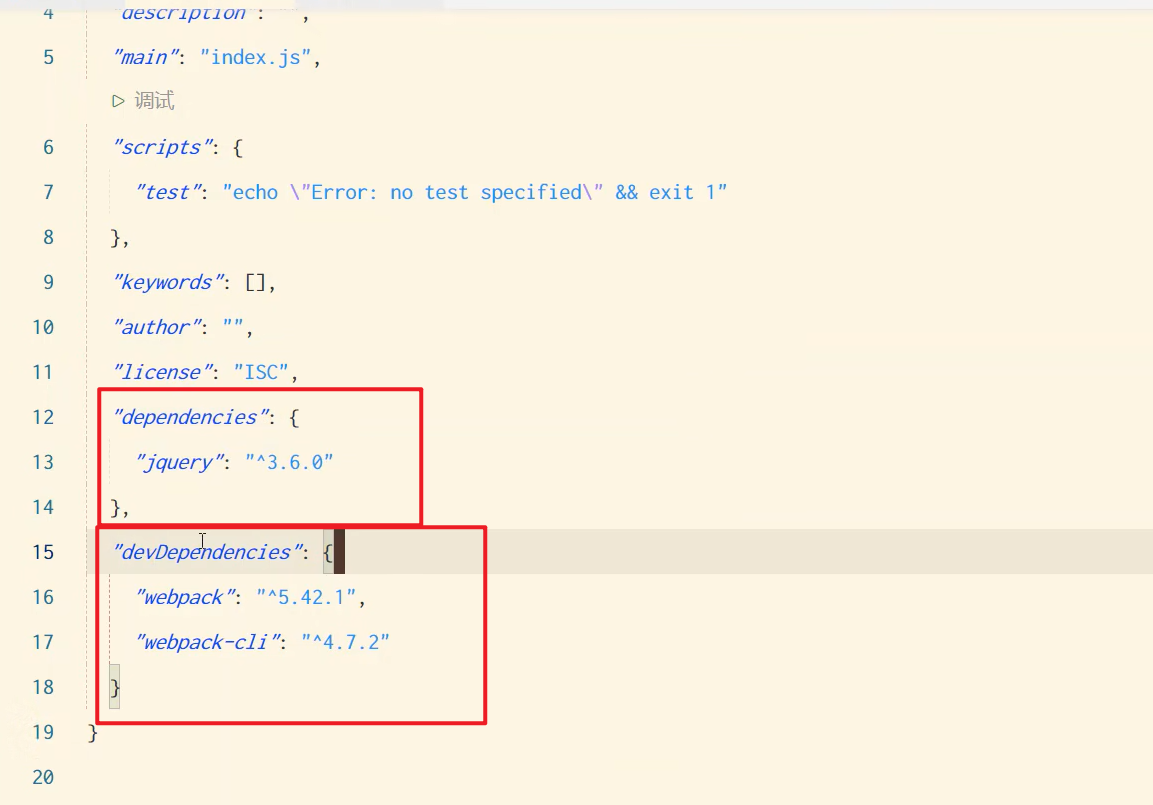
Task: Run the 调试 CodeLens link
Action: [x=154, y=101]
